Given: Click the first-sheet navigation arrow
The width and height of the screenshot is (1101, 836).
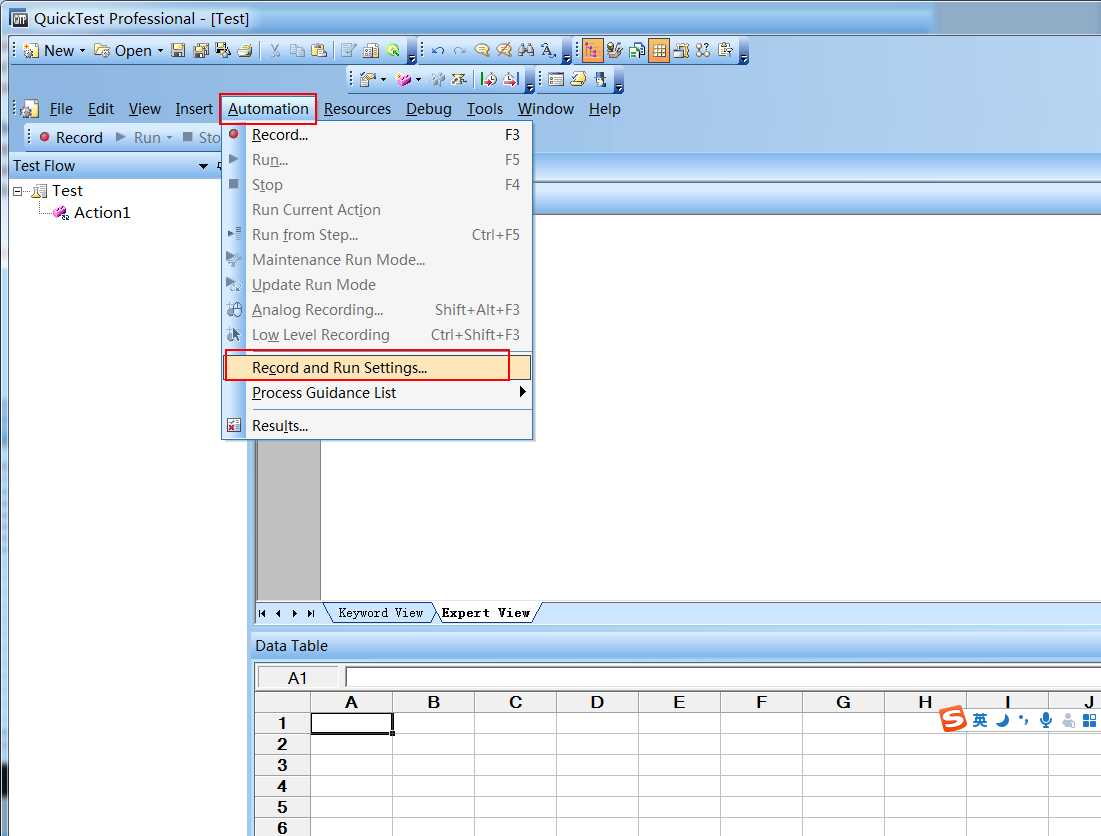Looking at the screenshot, I should [x=262, y=613].
